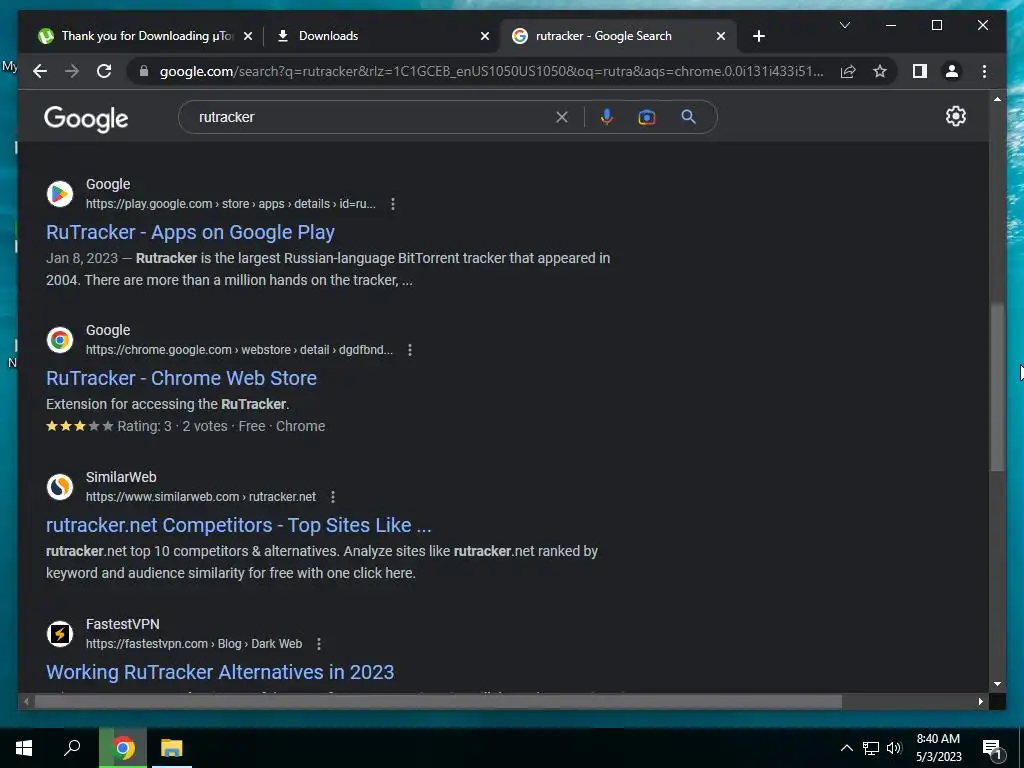Open more options for Chrome Web Store result

tap(409, 350)
